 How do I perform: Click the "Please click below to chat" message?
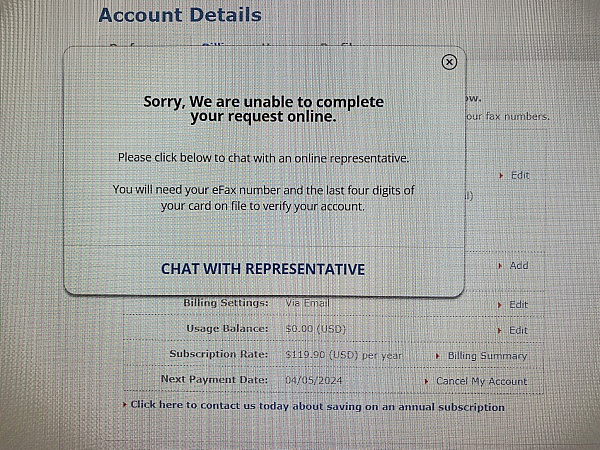click(263, 158)
